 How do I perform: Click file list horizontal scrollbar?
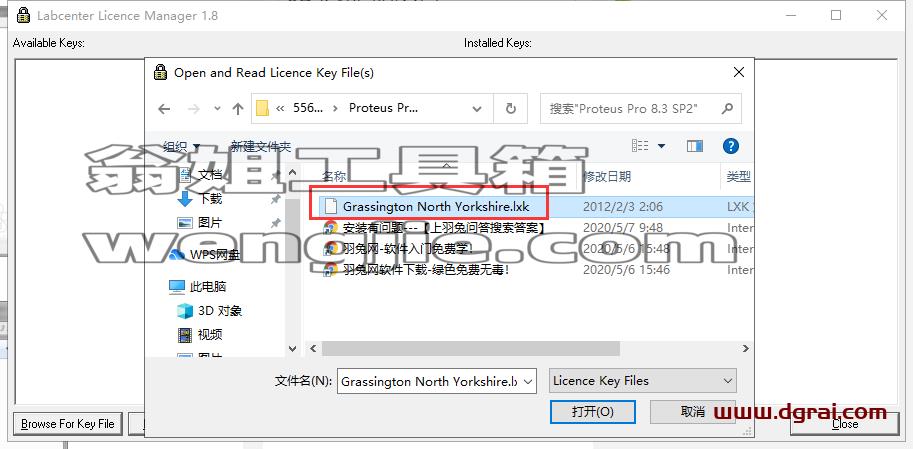tap(470, 348)
